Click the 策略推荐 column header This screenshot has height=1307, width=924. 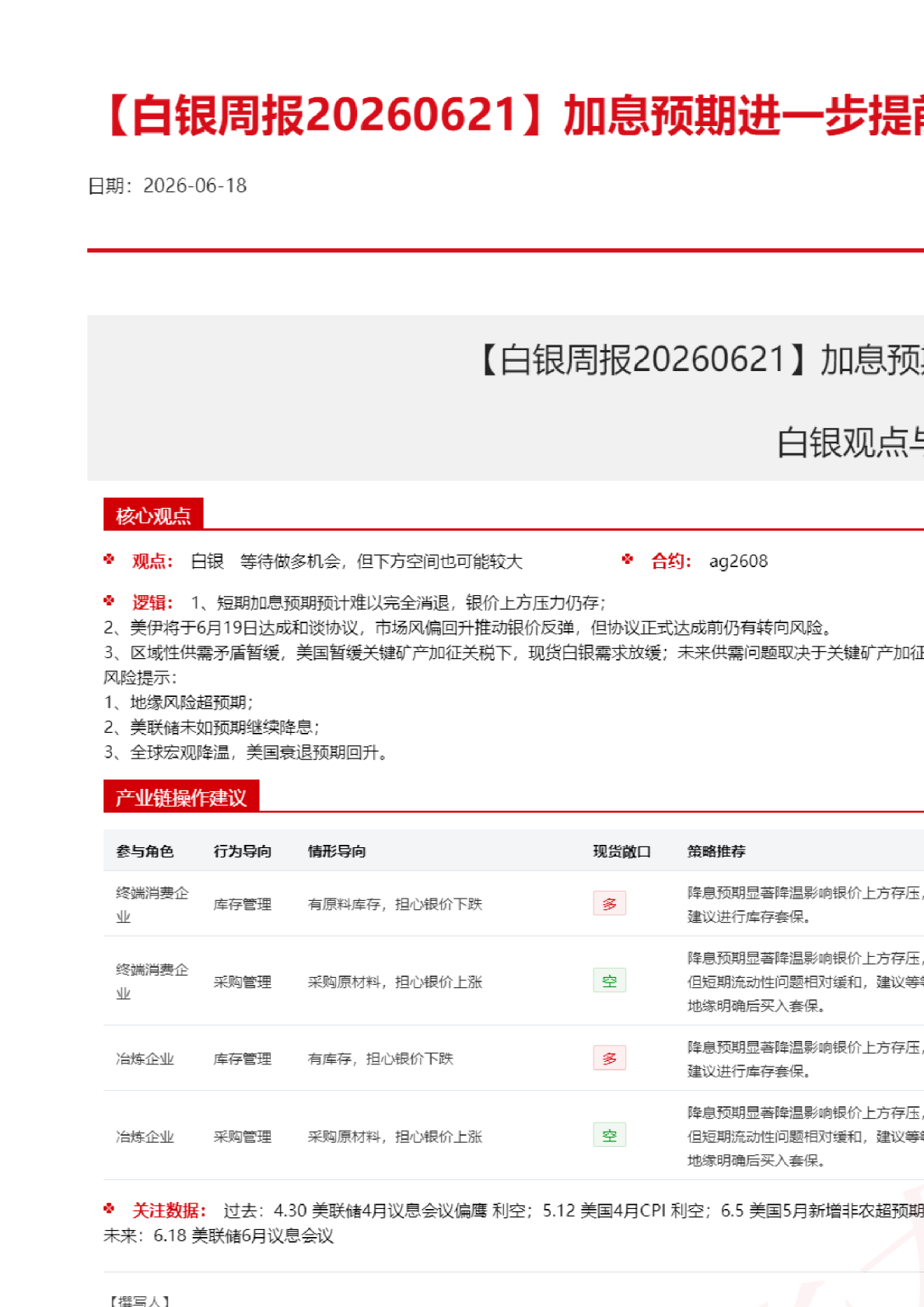[x=716, y=851]
